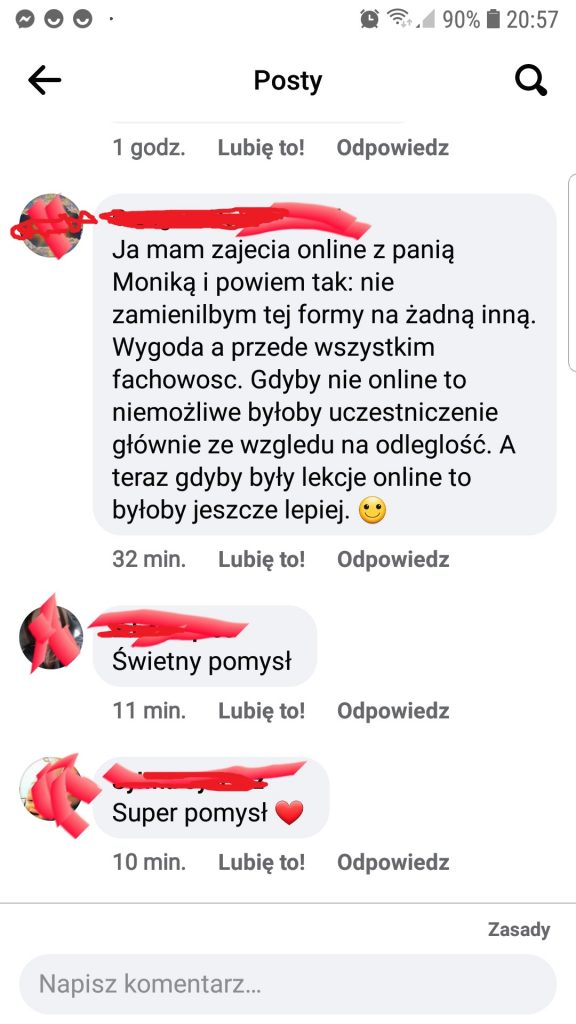This screenshot has width=576, height=1024.
Task: Like the Świetny pomysł comment
Action: [x=261, y=711]
